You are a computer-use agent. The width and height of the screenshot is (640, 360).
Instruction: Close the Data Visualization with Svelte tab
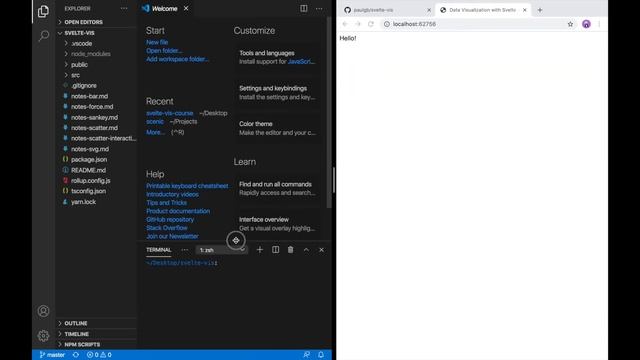(524, 10)
